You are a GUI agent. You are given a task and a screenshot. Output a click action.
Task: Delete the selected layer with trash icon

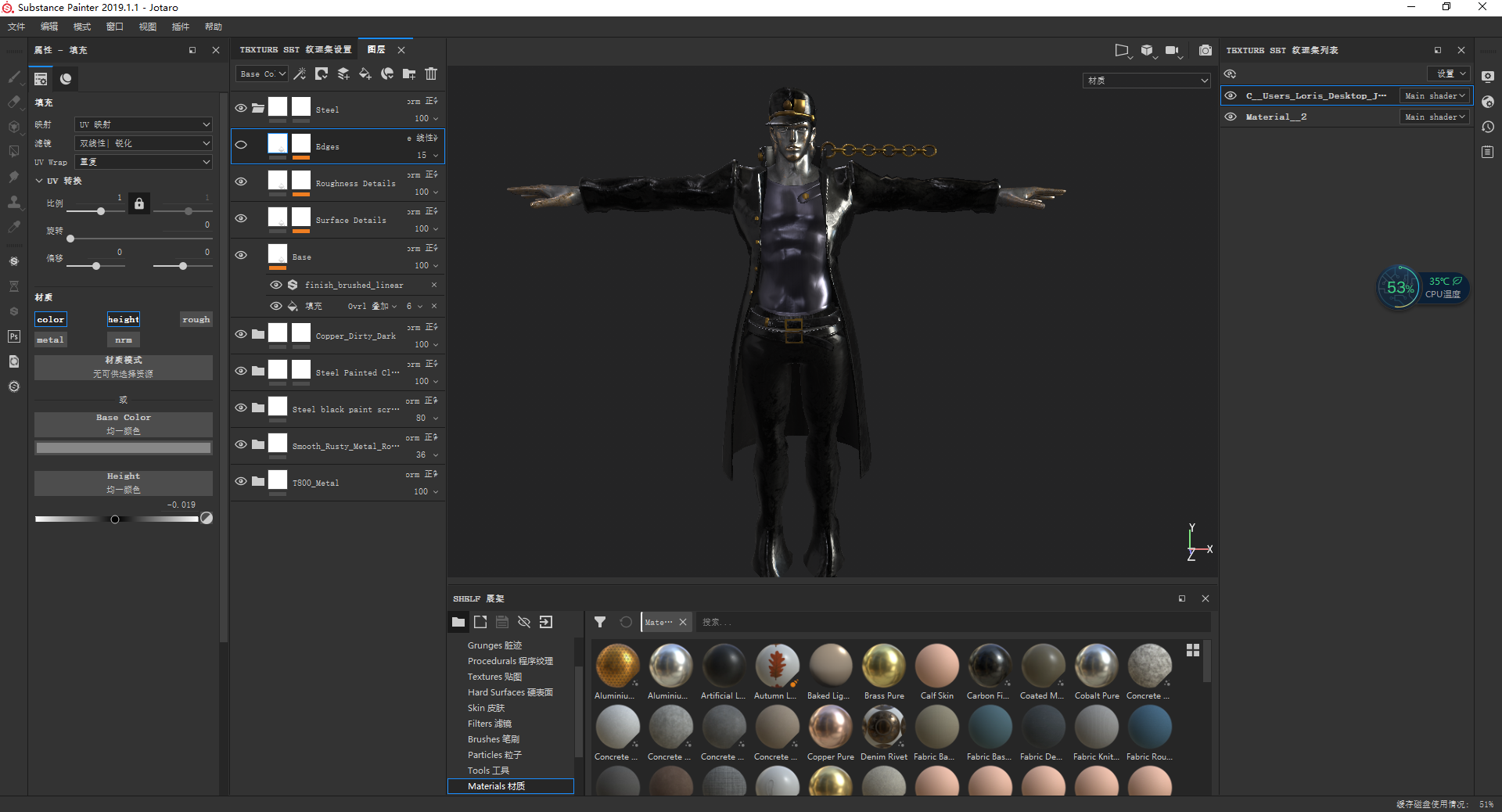point(431,74)
